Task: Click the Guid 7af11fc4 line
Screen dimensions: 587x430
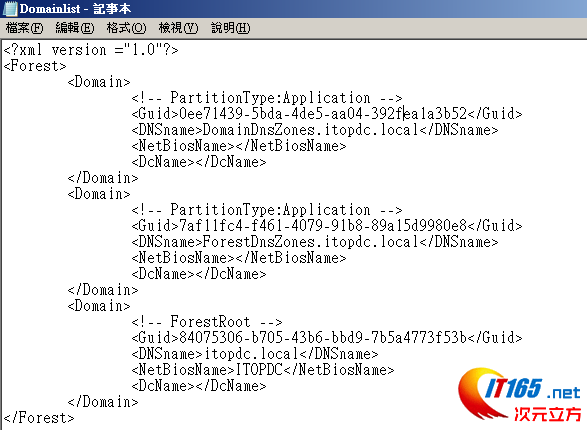Action: pyautogui.click(x=327, y=226)
